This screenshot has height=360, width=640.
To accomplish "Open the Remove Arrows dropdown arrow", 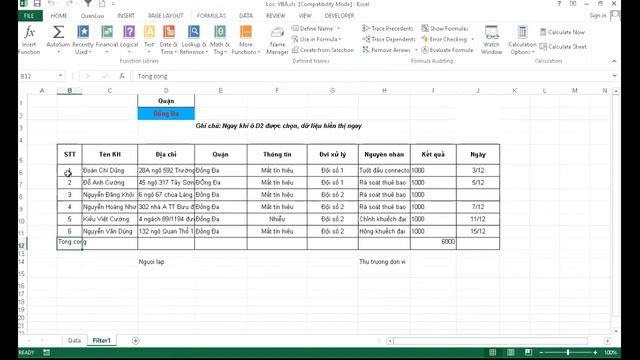I will click(416, 50).
